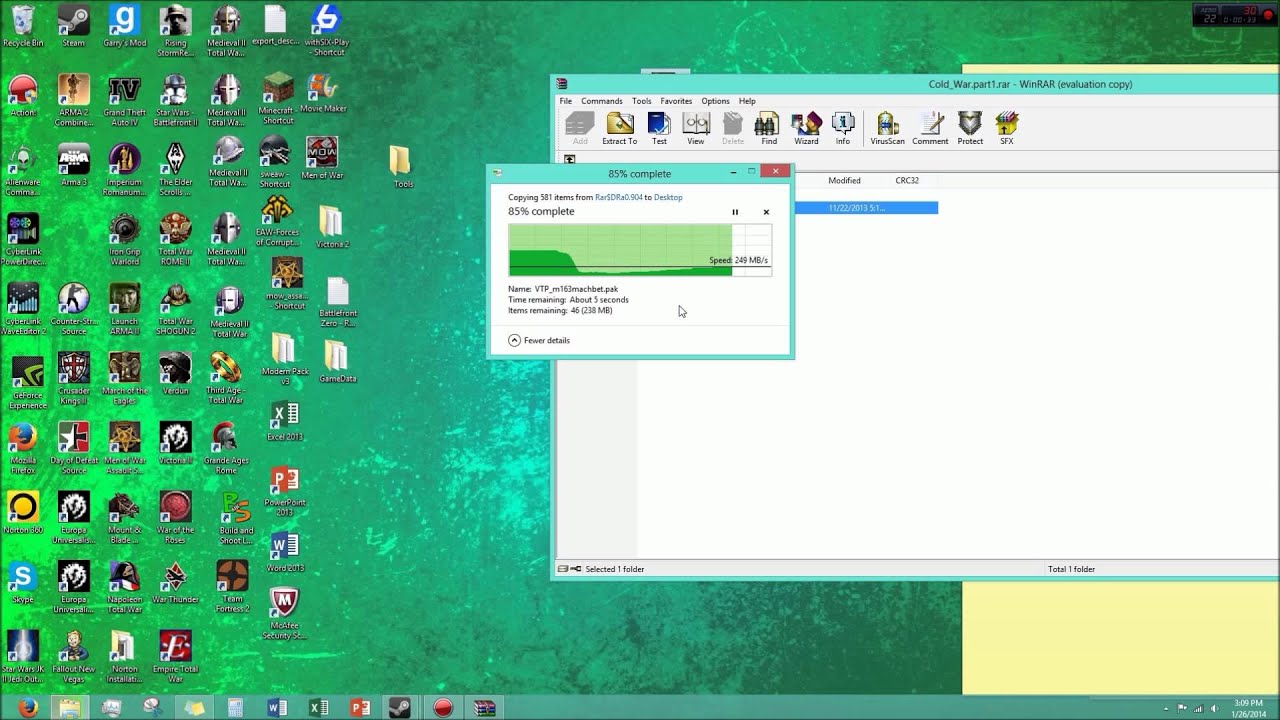Open the File menu in WinRAR
Screen dimensions: 1280x720
pos(565,101)
